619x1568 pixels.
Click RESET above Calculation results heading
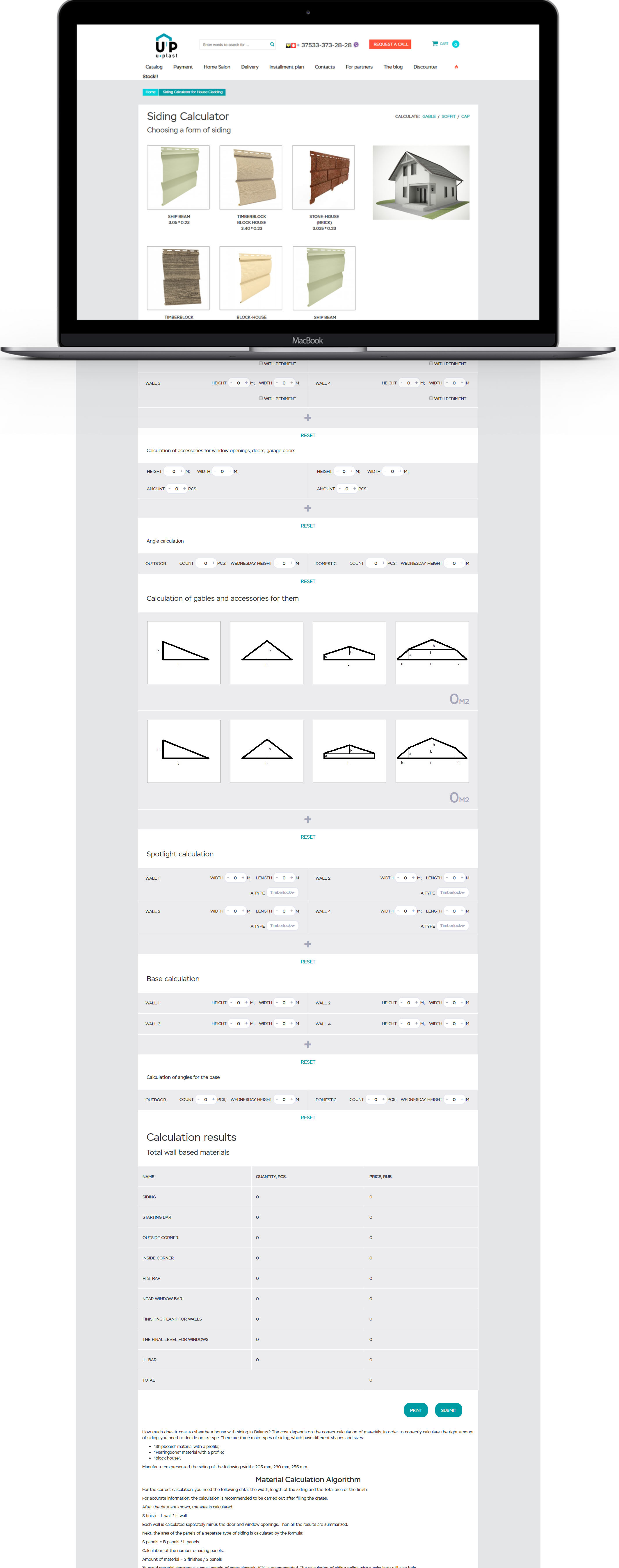[x=308, y=1118]
